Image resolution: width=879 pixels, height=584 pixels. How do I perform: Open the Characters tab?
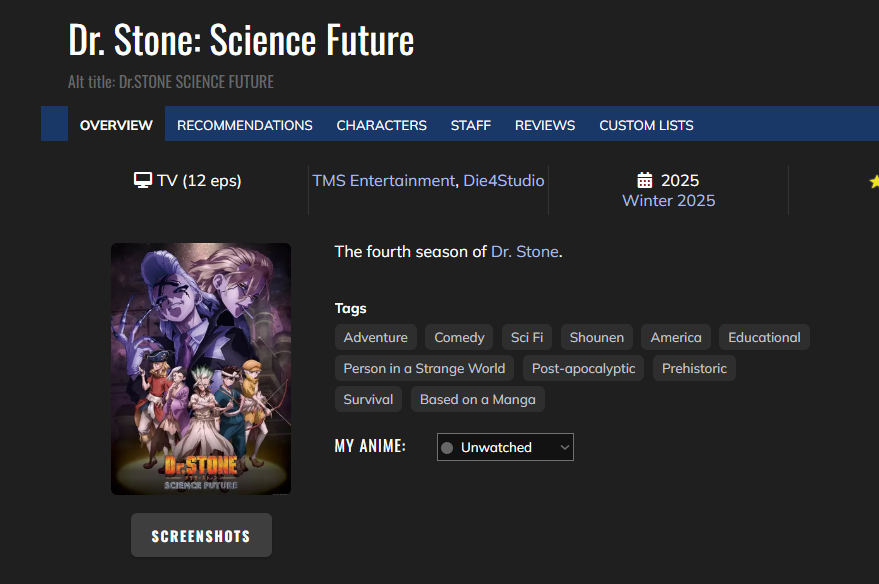coord(381,125)
